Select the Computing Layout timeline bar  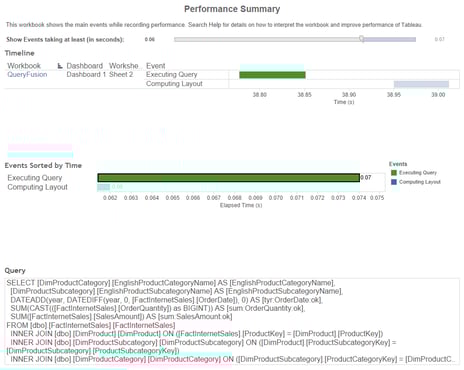coord(421,84)
